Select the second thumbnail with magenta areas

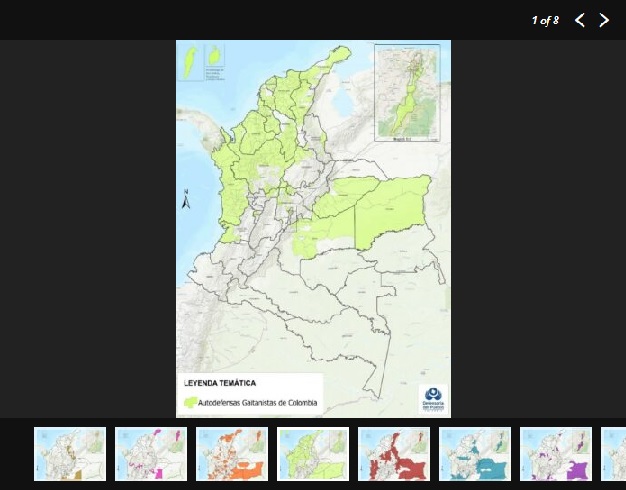151,454
